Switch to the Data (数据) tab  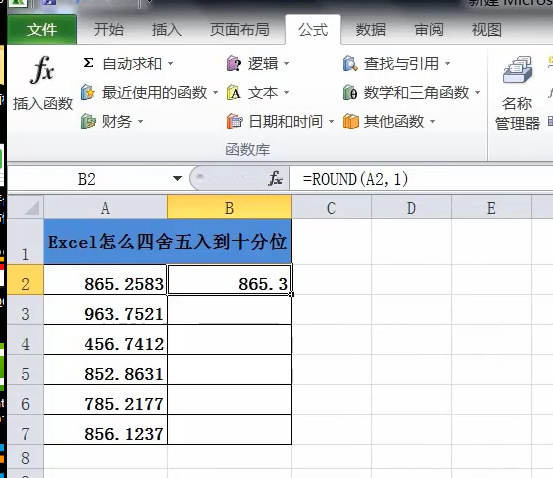(x=370, y=30)
